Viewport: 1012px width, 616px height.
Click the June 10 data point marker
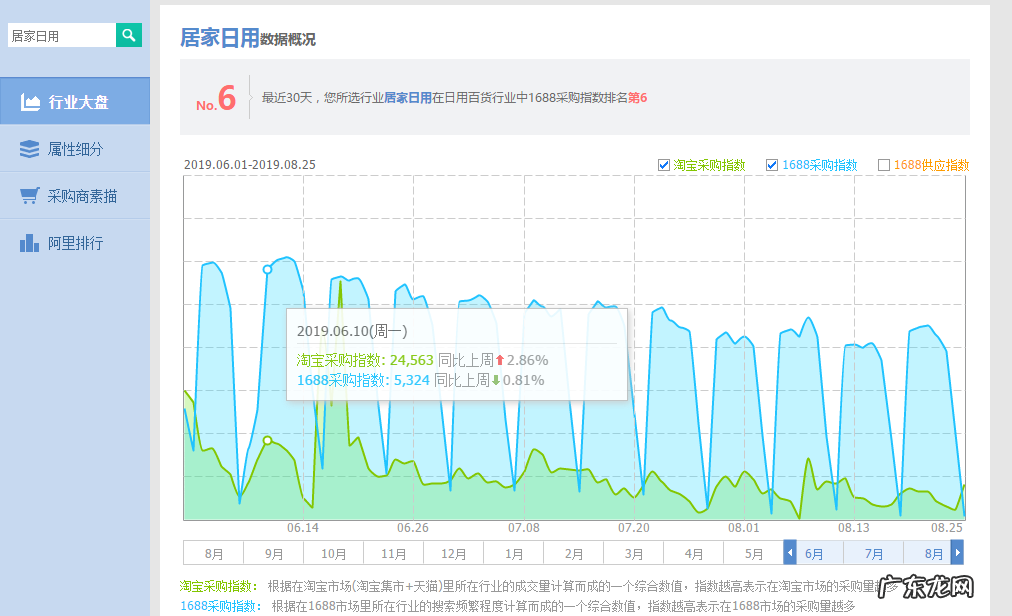[267, 269]
